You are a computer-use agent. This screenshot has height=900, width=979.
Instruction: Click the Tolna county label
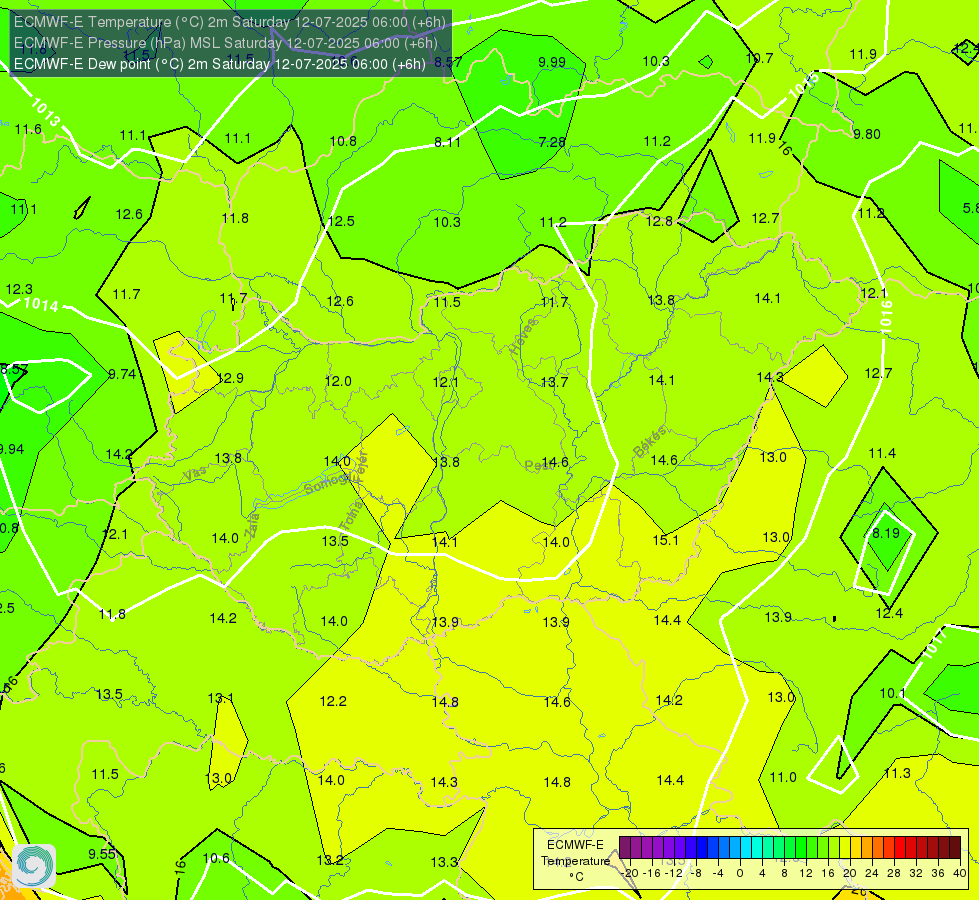(350, 516)
